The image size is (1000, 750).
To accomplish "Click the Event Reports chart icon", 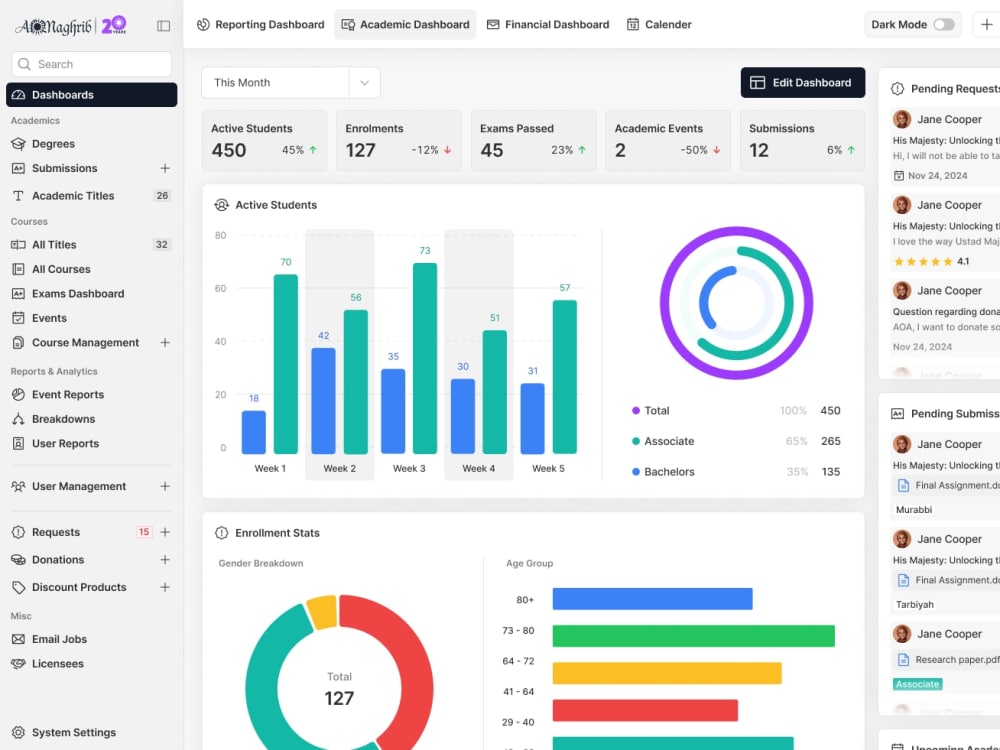I will 18,395.
